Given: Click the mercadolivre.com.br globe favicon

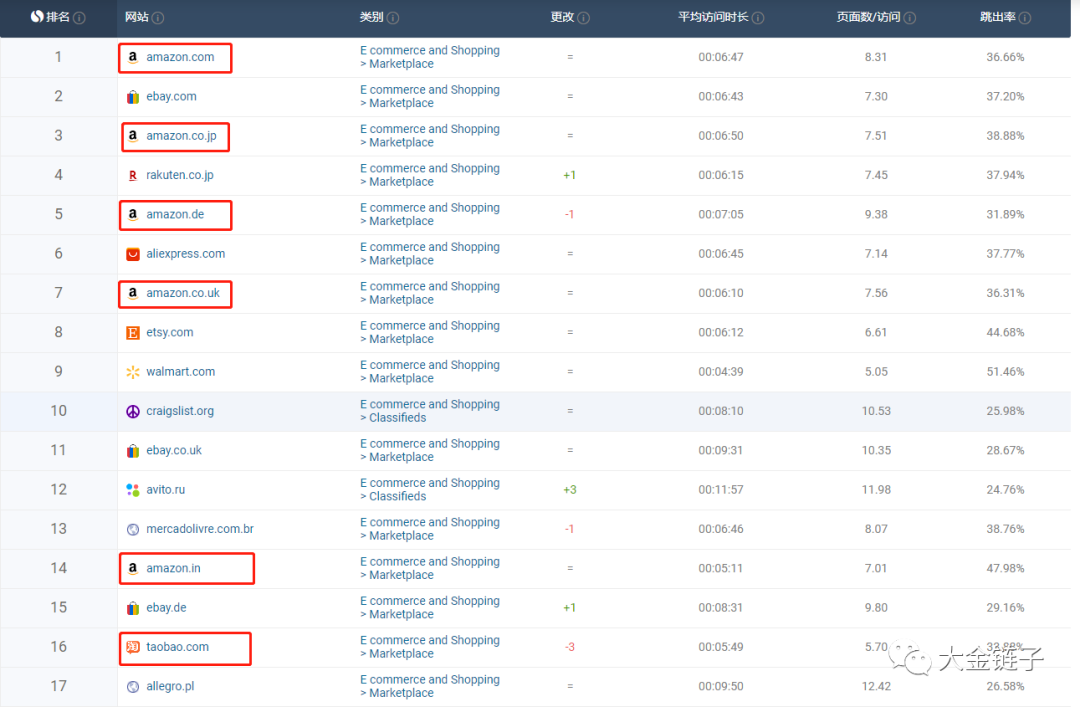Looking at the screenshot, I should pyautogui.click(x=133, y=529).
